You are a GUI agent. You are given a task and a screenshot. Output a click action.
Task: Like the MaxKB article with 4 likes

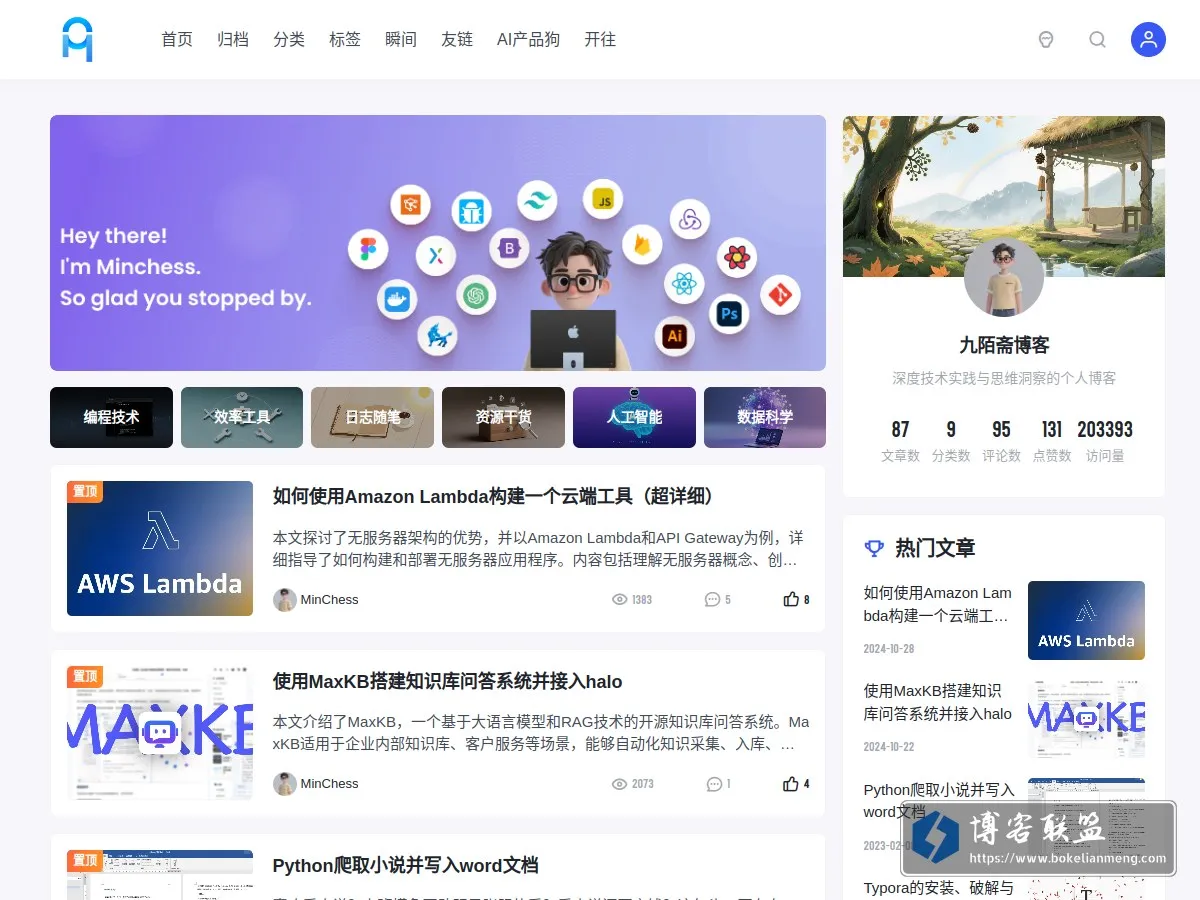796,784
